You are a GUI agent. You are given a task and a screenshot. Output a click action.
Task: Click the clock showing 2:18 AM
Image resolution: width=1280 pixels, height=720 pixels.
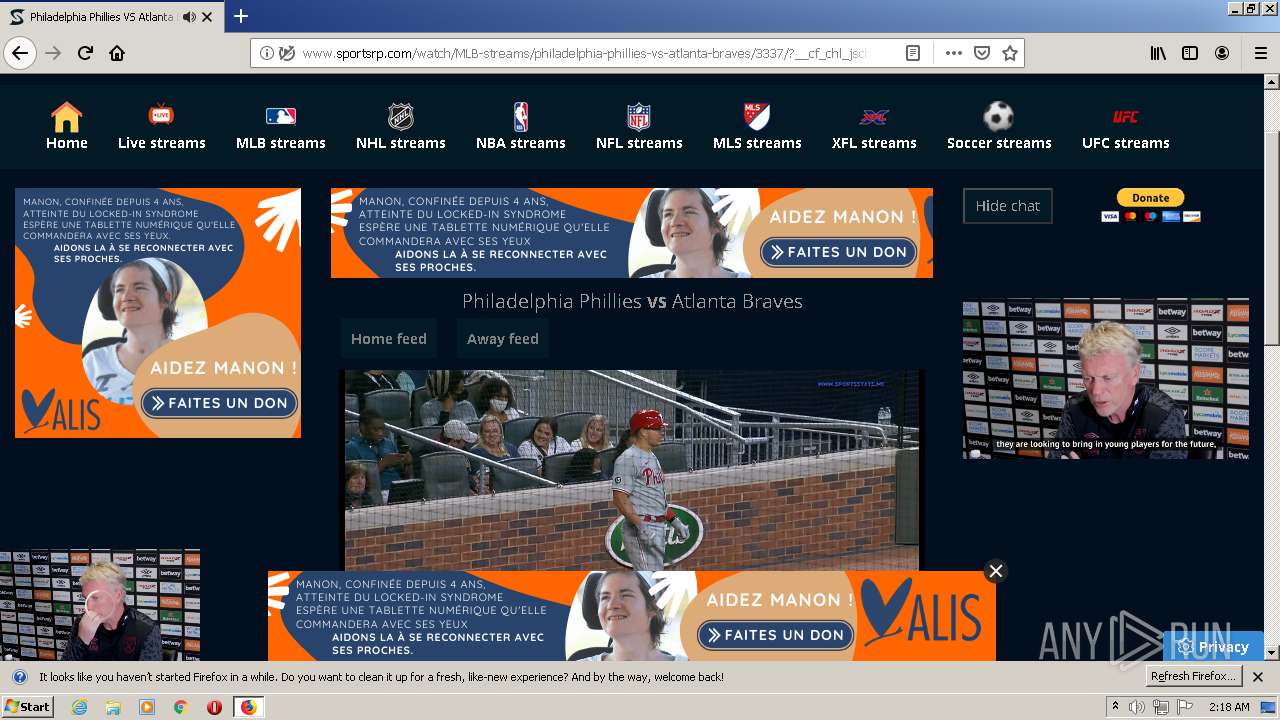tap(1229, 707)
